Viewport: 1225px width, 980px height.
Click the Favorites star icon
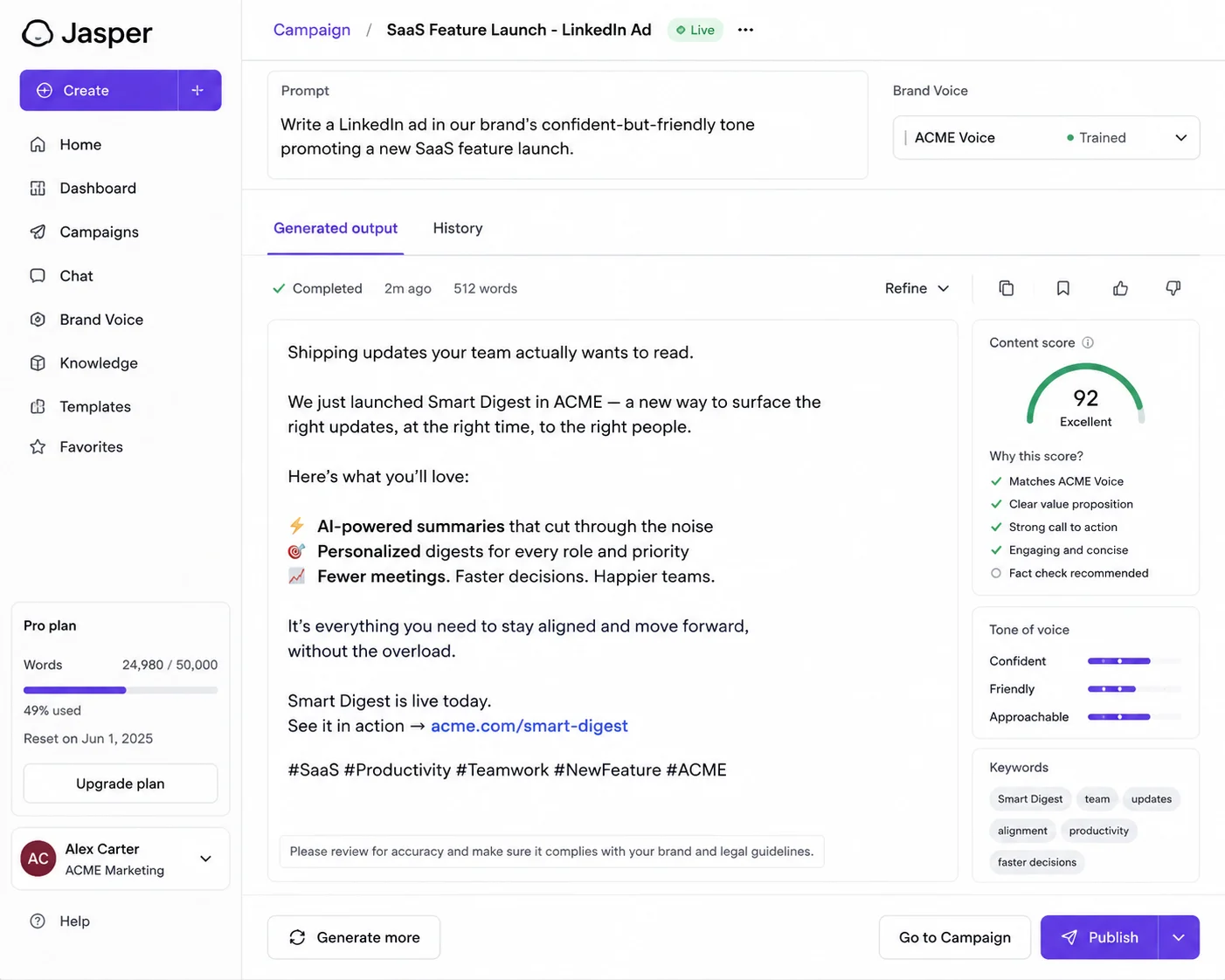click(38, 446)
